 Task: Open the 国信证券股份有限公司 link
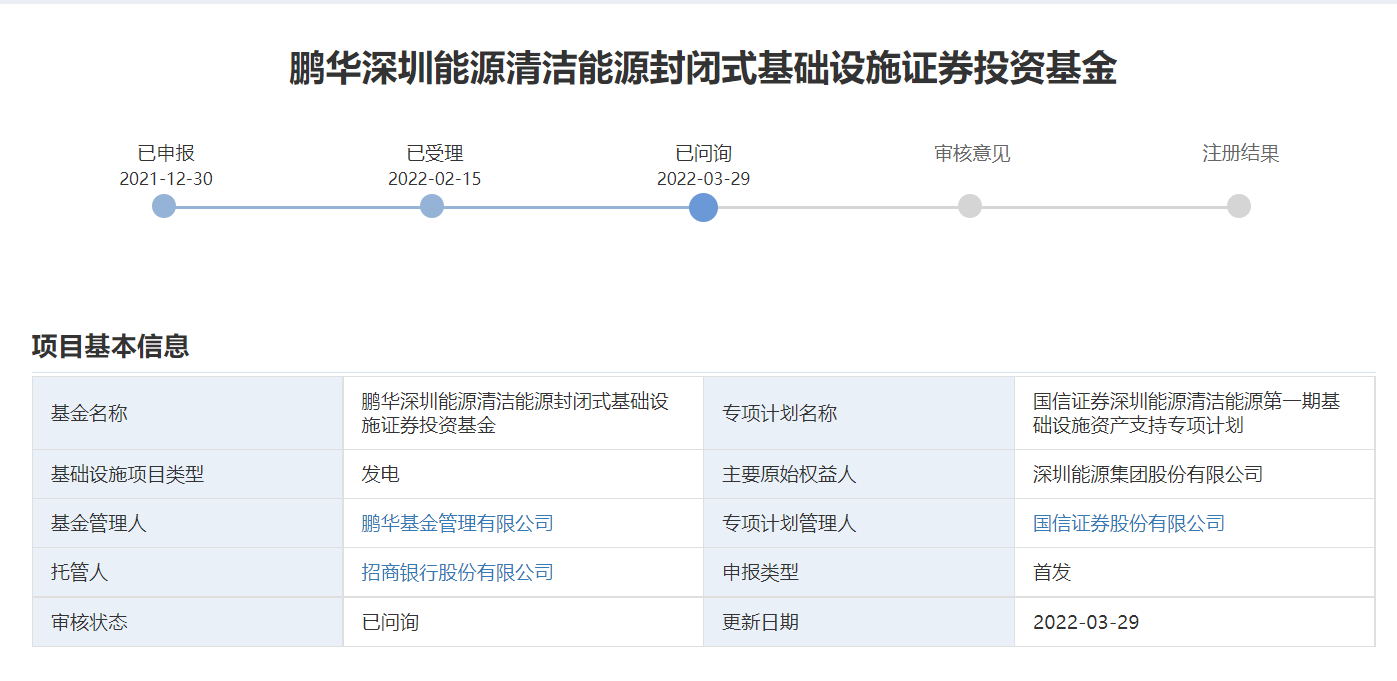(x=1128, y=523)
